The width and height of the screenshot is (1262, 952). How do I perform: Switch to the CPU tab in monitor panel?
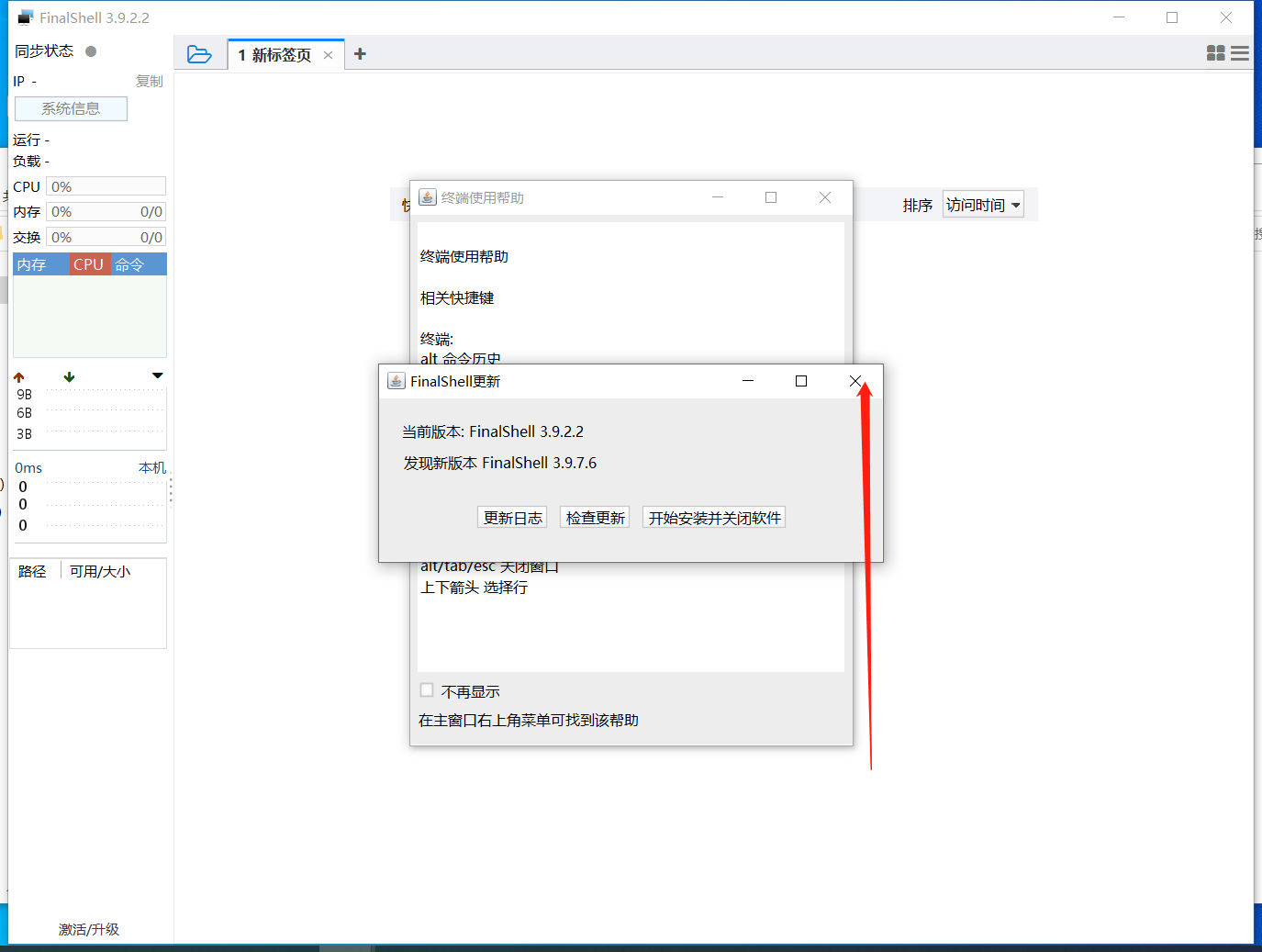[x=87, y=263]
